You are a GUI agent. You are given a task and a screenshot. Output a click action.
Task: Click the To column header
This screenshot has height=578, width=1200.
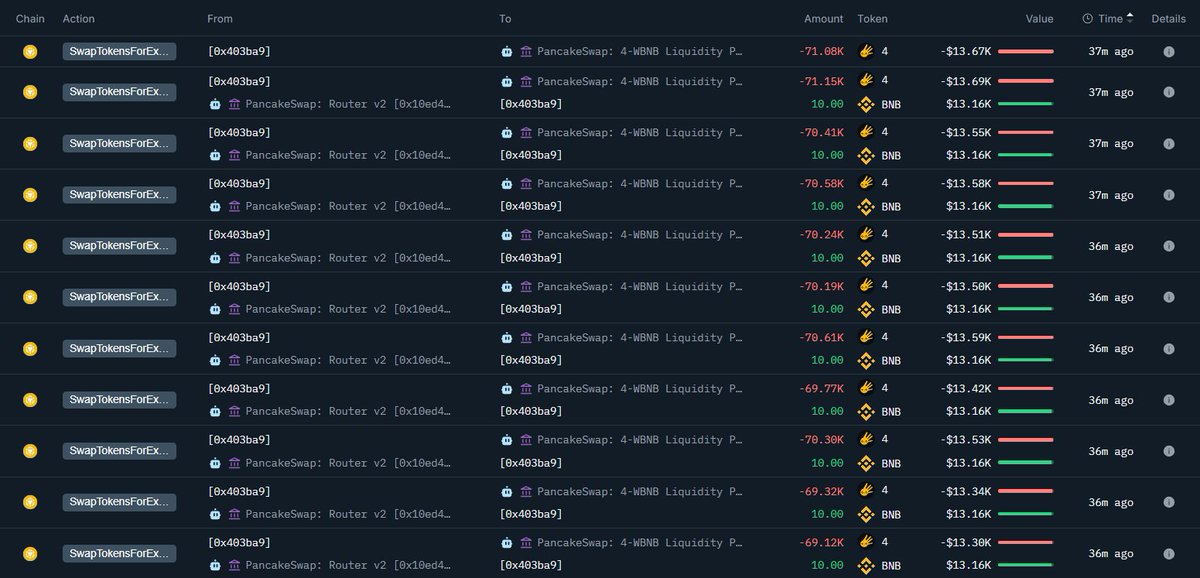(506, 19)
